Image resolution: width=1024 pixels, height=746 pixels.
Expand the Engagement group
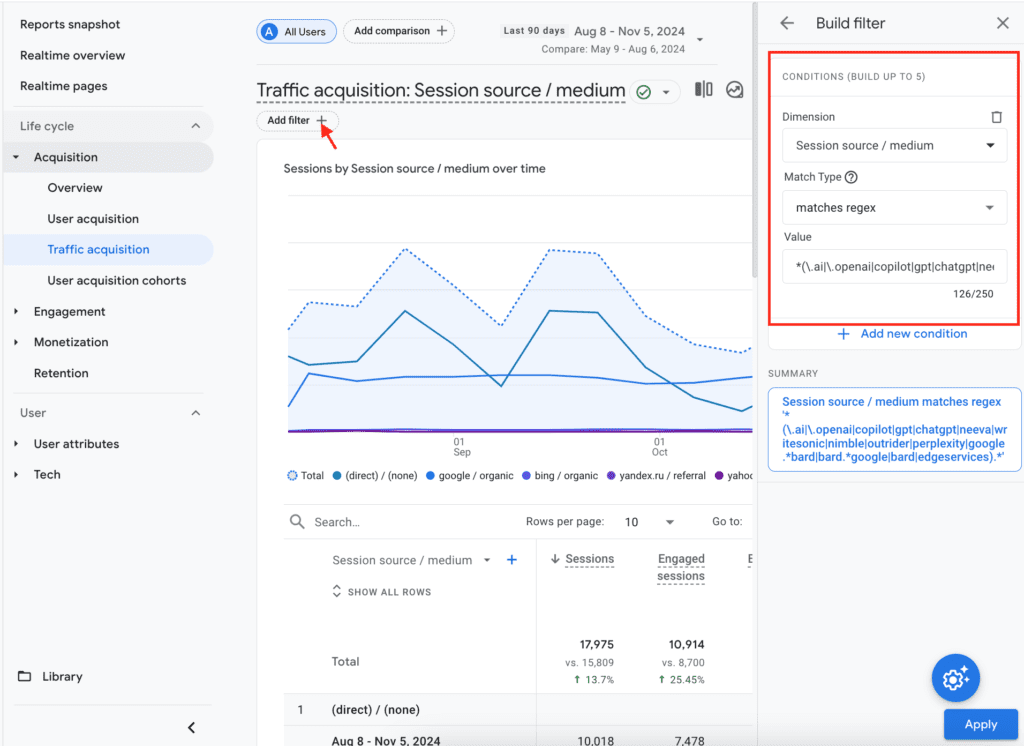tap(16, 312)
